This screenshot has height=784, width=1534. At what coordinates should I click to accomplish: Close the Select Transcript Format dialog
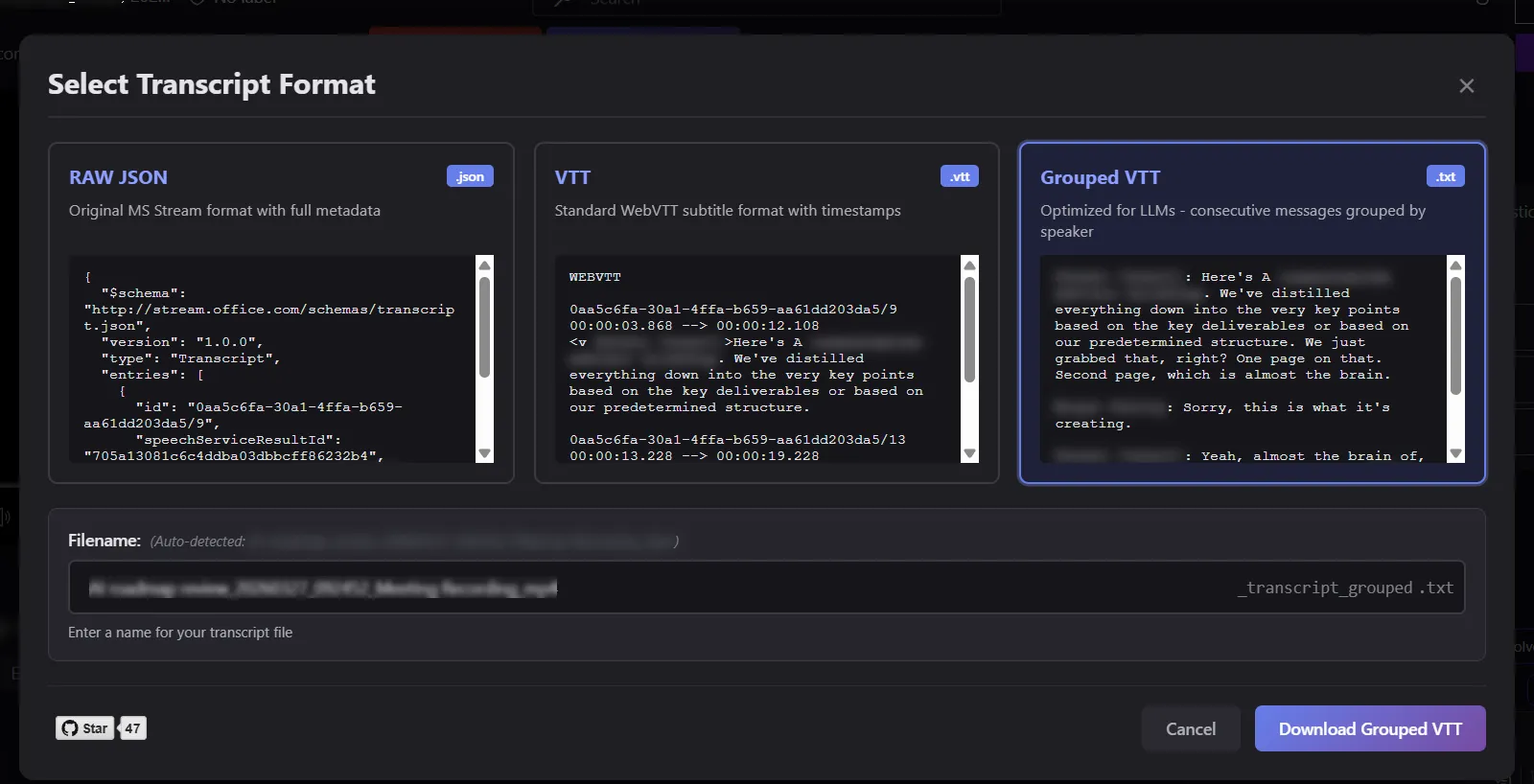tap(1466, 86)
